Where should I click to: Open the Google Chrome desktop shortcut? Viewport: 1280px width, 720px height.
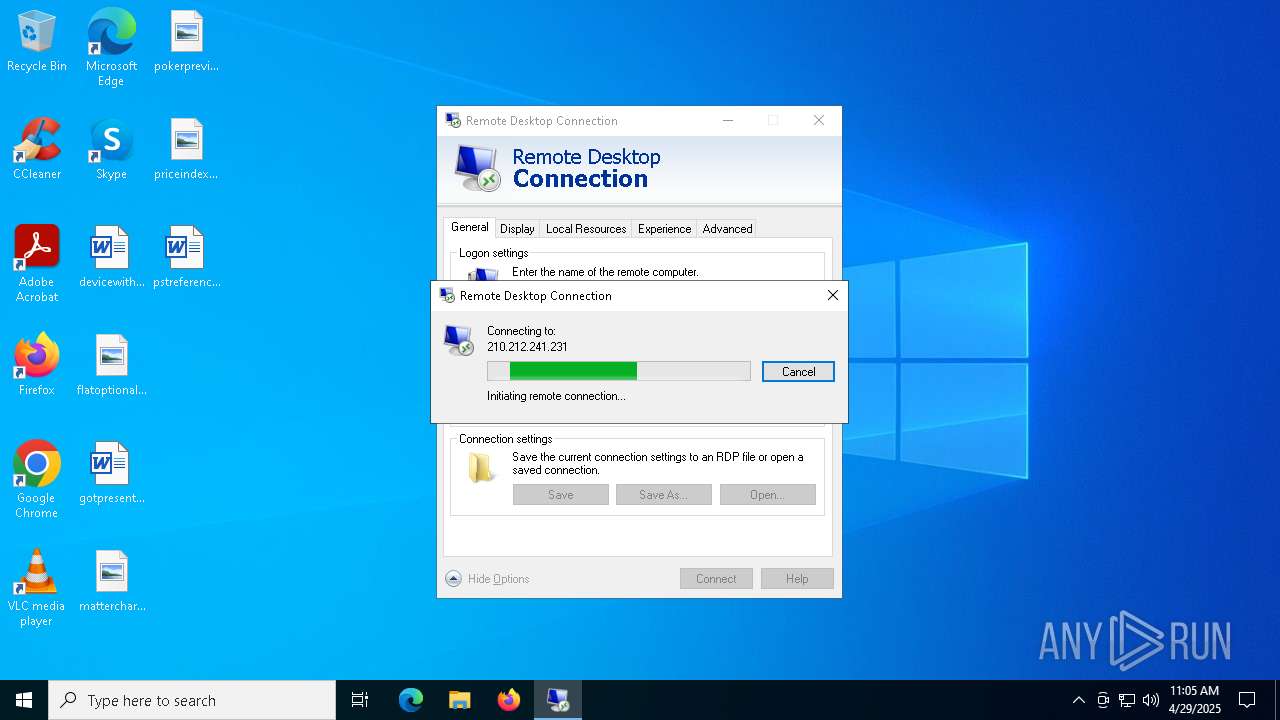pos(37,480)
